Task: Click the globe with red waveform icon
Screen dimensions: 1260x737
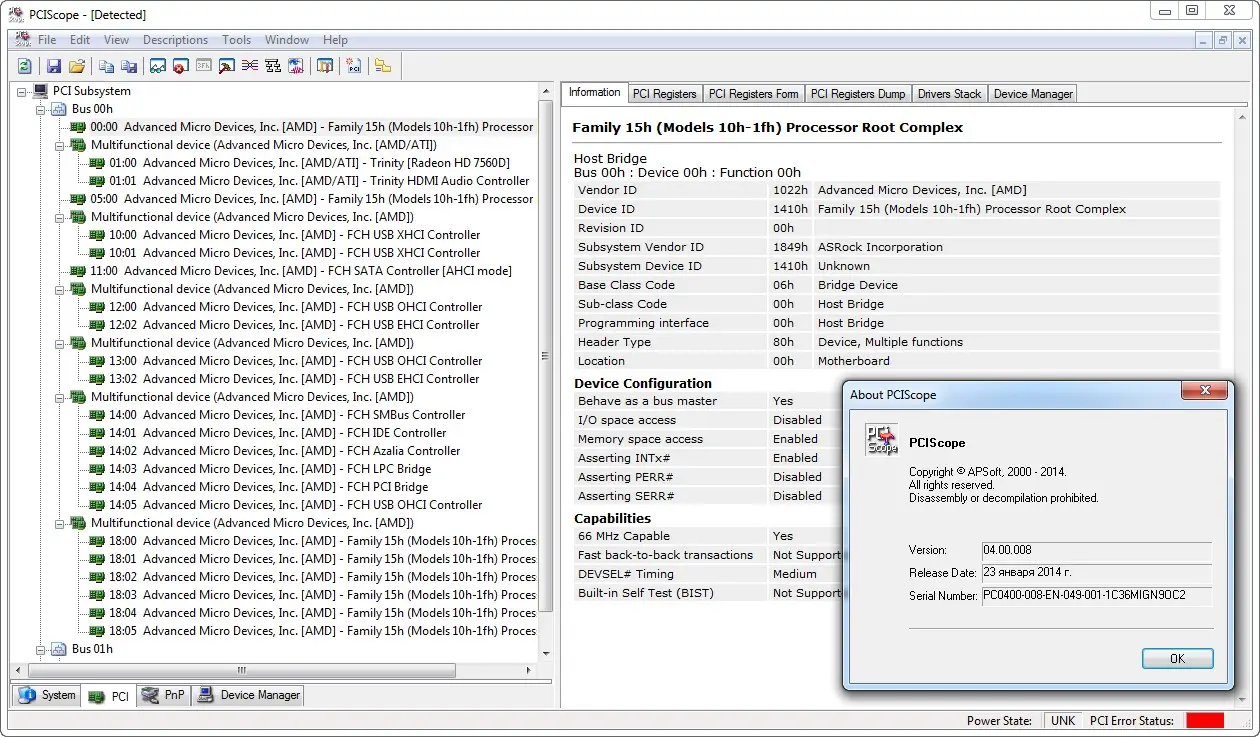Action: pyautogui.click(x=296, y=66)
